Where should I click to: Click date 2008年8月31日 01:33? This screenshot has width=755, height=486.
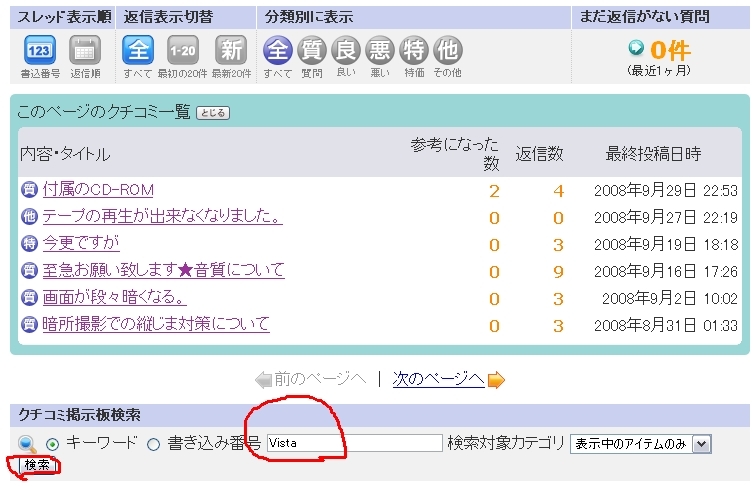pos(666,326)
